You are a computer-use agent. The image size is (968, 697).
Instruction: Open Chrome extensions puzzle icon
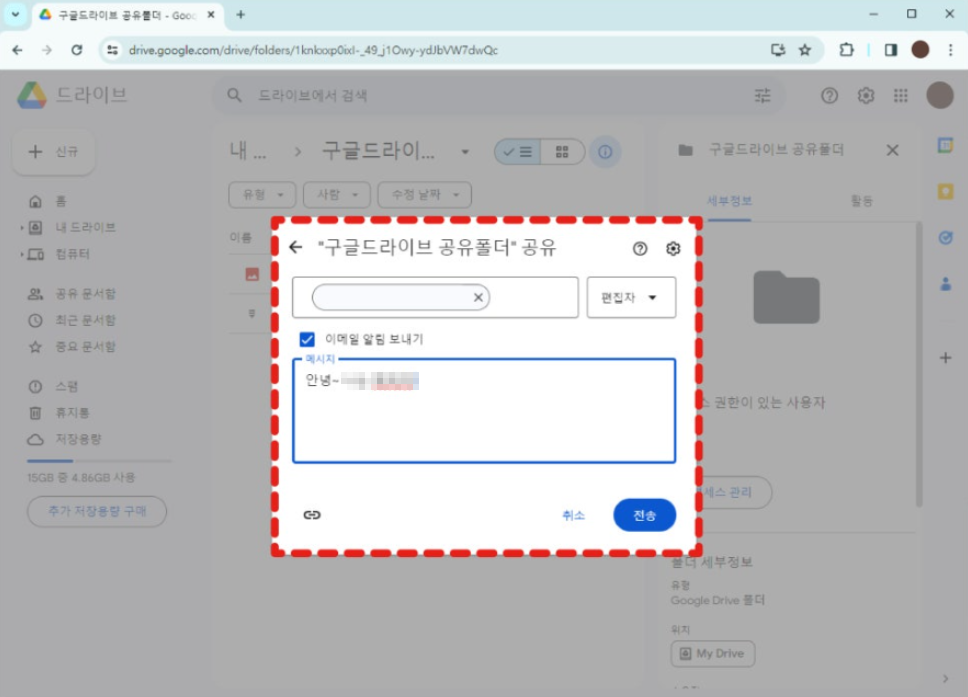pos(846,50)
